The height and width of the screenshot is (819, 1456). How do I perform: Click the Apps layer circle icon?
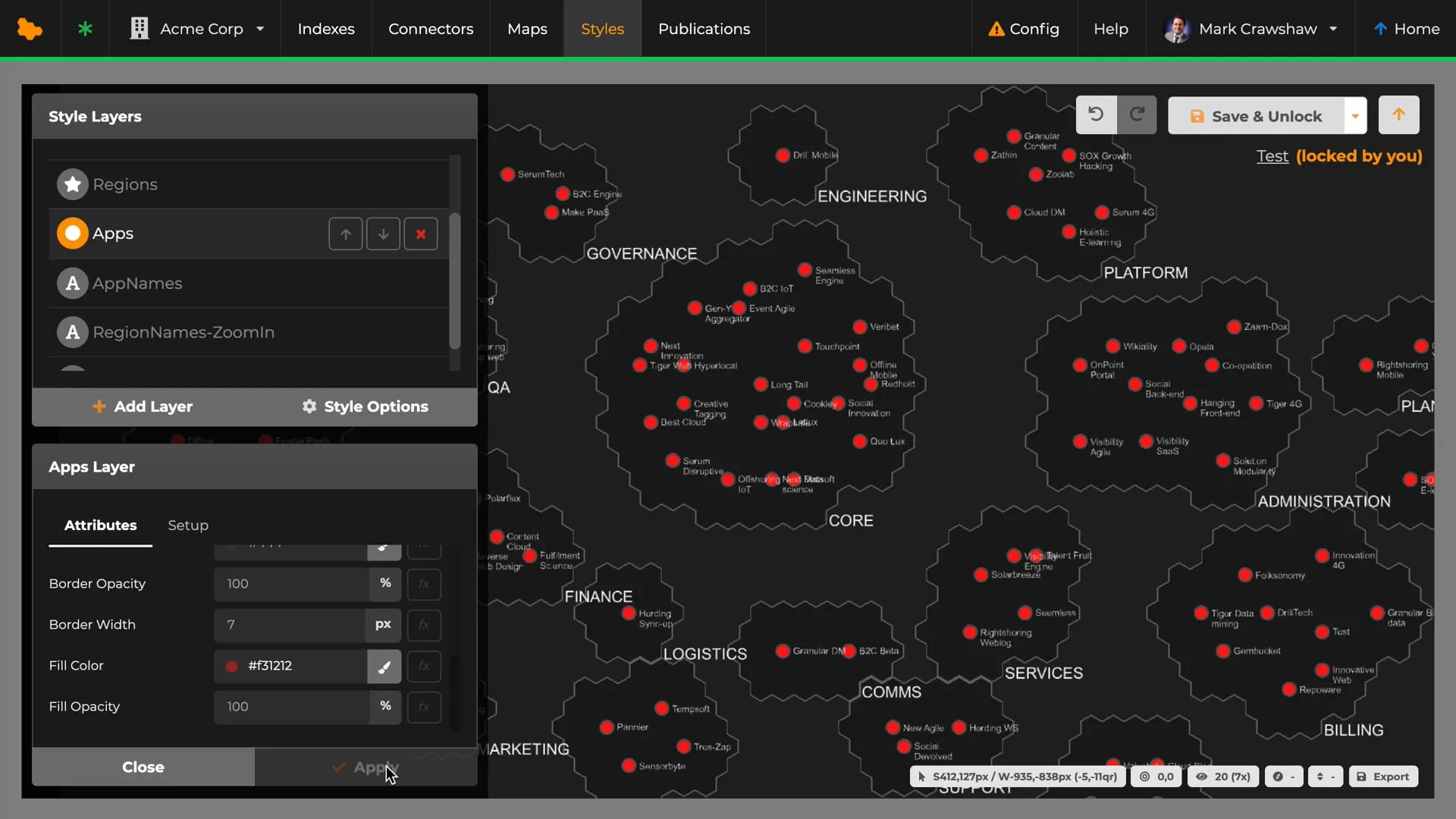coord(73,234)
